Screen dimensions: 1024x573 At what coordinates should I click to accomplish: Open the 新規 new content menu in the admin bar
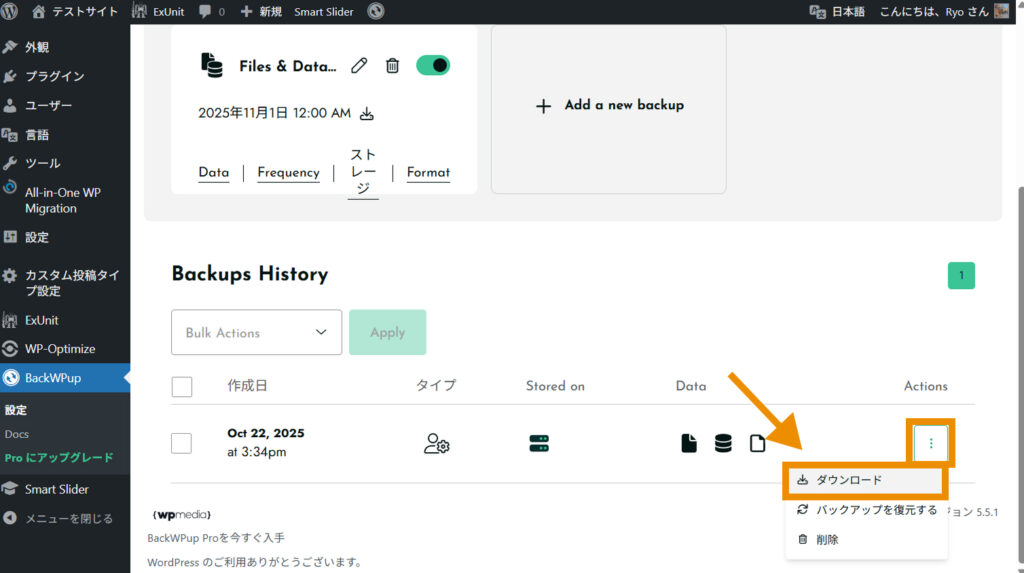tap(260, 12)
